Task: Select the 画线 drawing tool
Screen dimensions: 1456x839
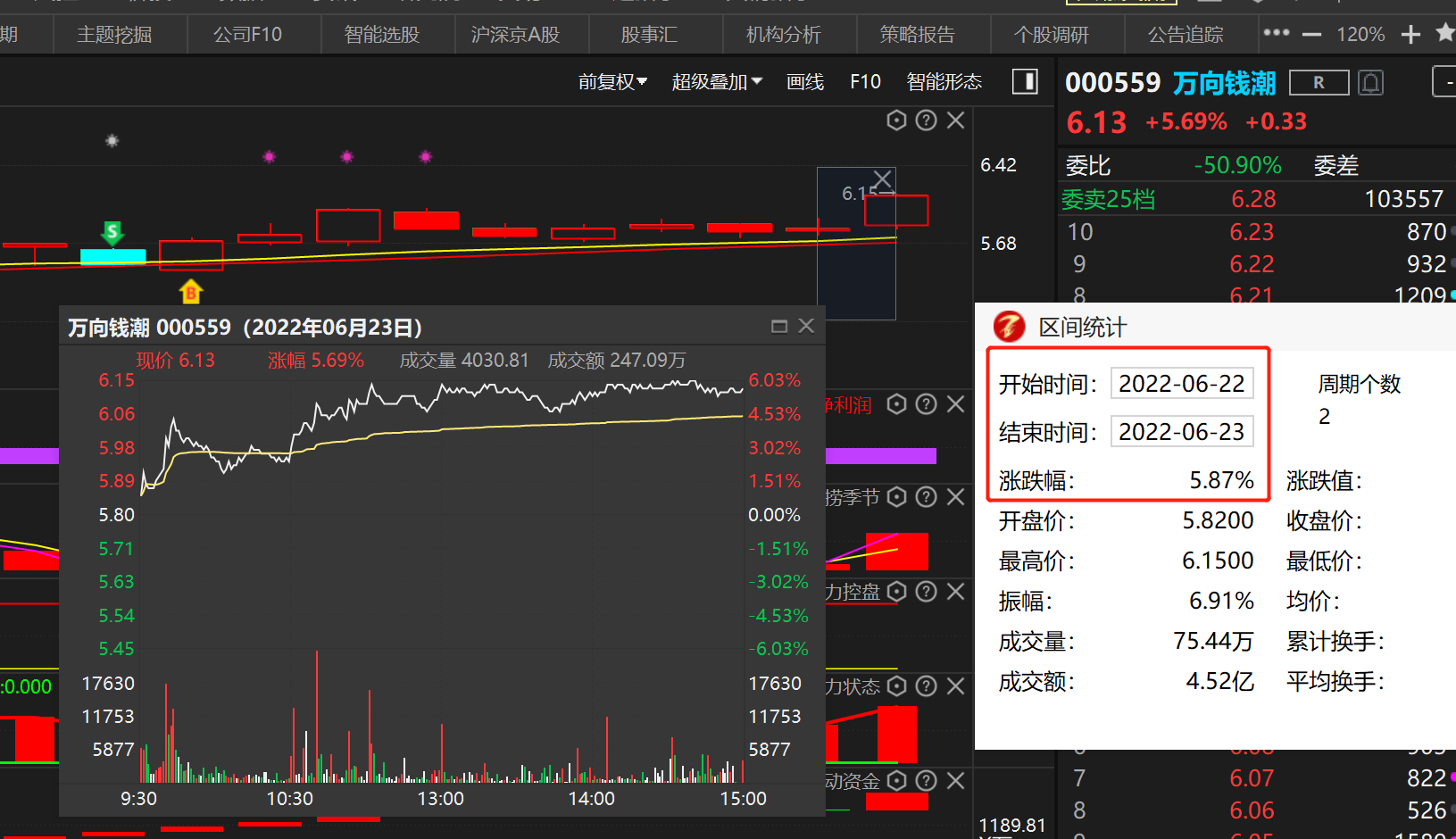Action: pyautogui.click(x=805, y=82)
